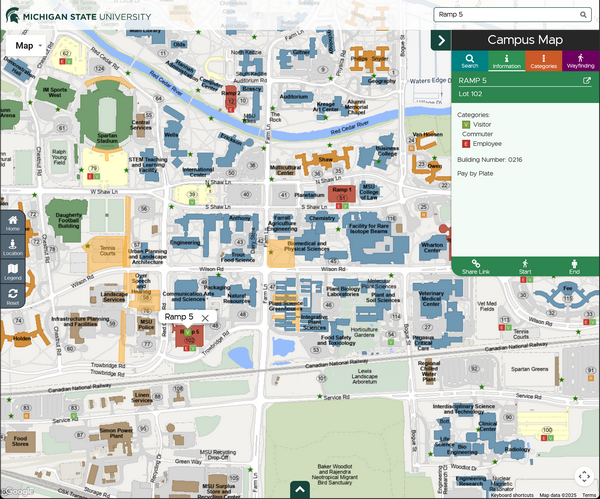Click Lot 40 number marker
The height and width of the screenshot is (499, 600).
pyautogui.click(x=246, y=194)
